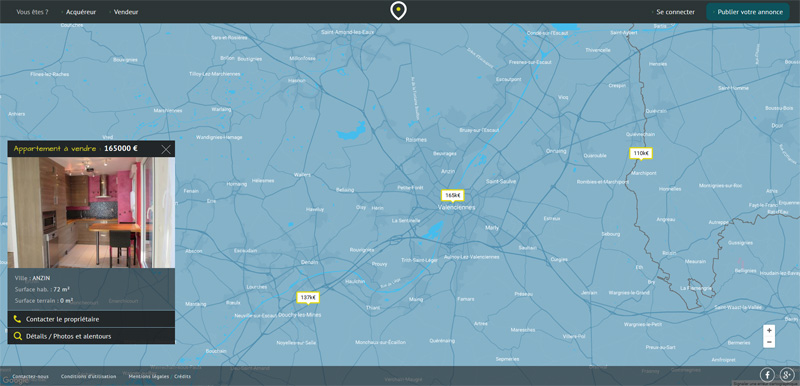
Task: Open Contactez-nous footer link
Action: [30, 376]
